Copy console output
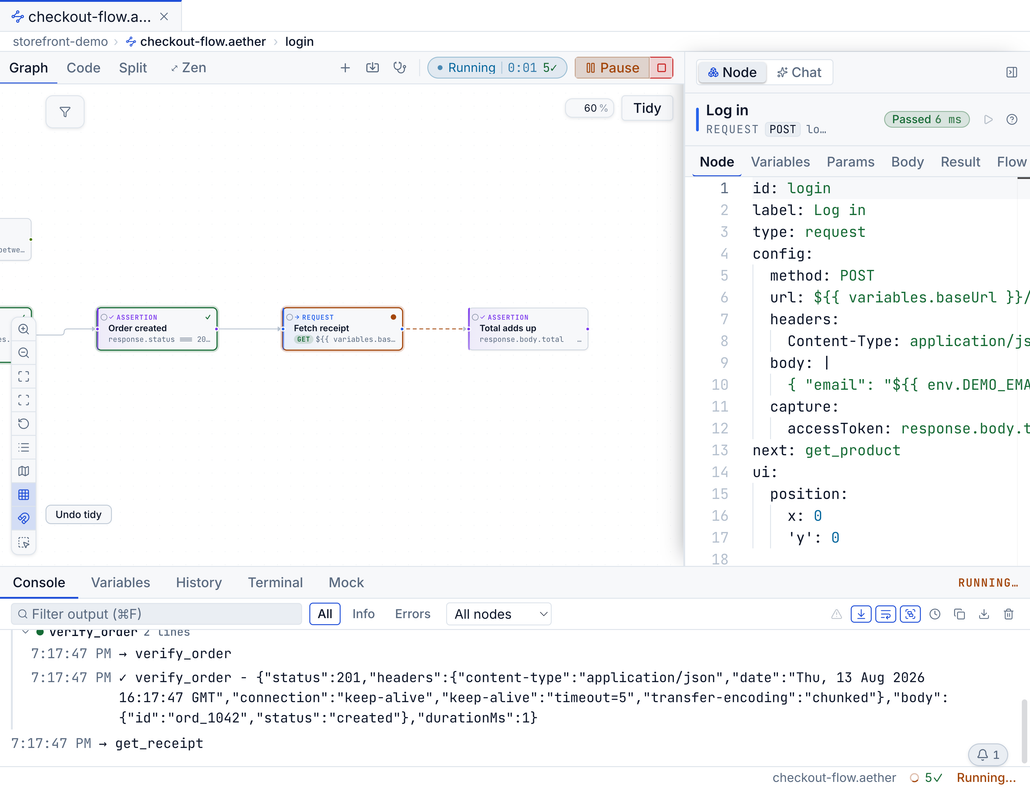The width and height of the screenshot is (1030, 788). [x=959, y=615]
